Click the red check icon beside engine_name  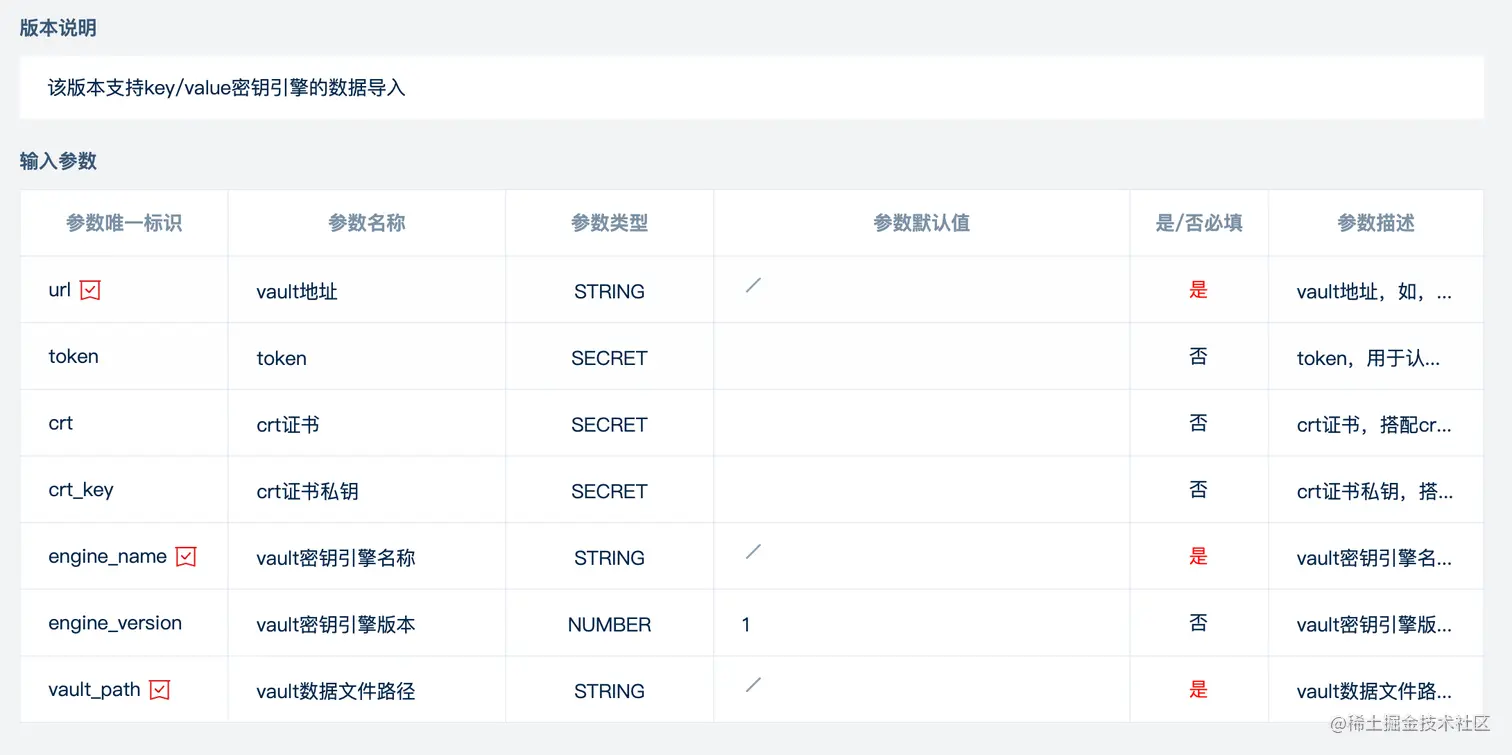186,557
